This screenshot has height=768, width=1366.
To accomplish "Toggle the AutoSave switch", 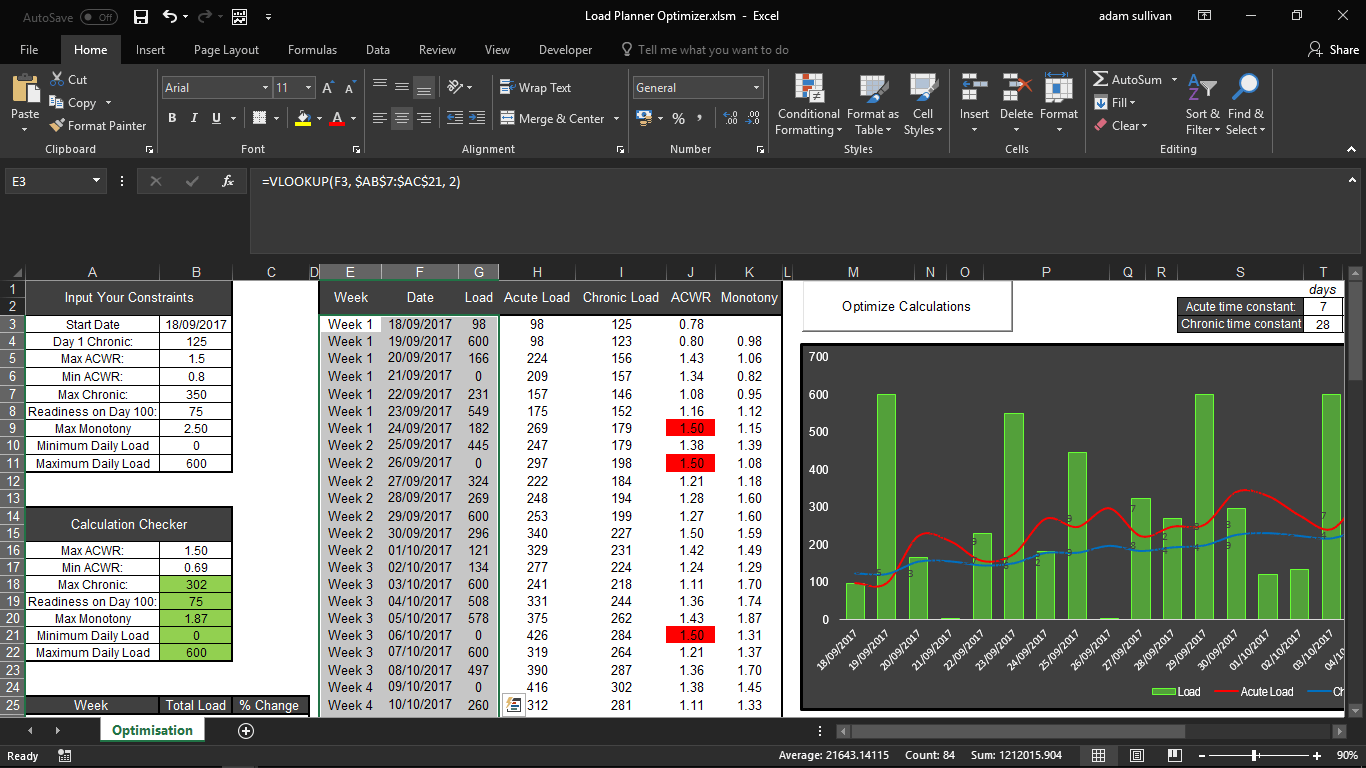I will click(98, 17).
